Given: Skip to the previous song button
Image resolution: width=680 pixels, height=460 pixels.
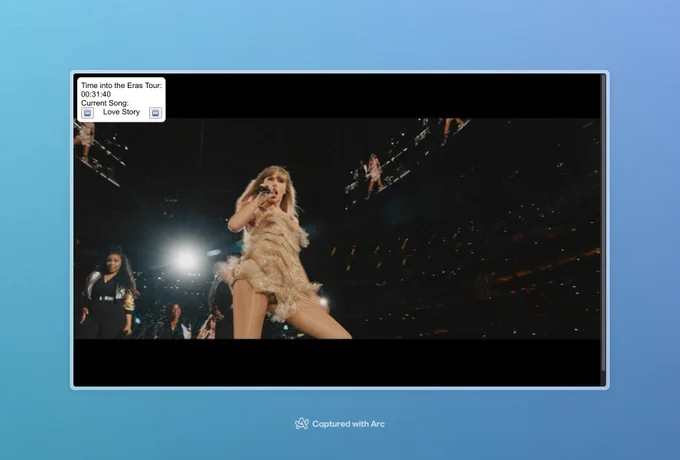Looking at the screenshot, I should coord(87,113).
